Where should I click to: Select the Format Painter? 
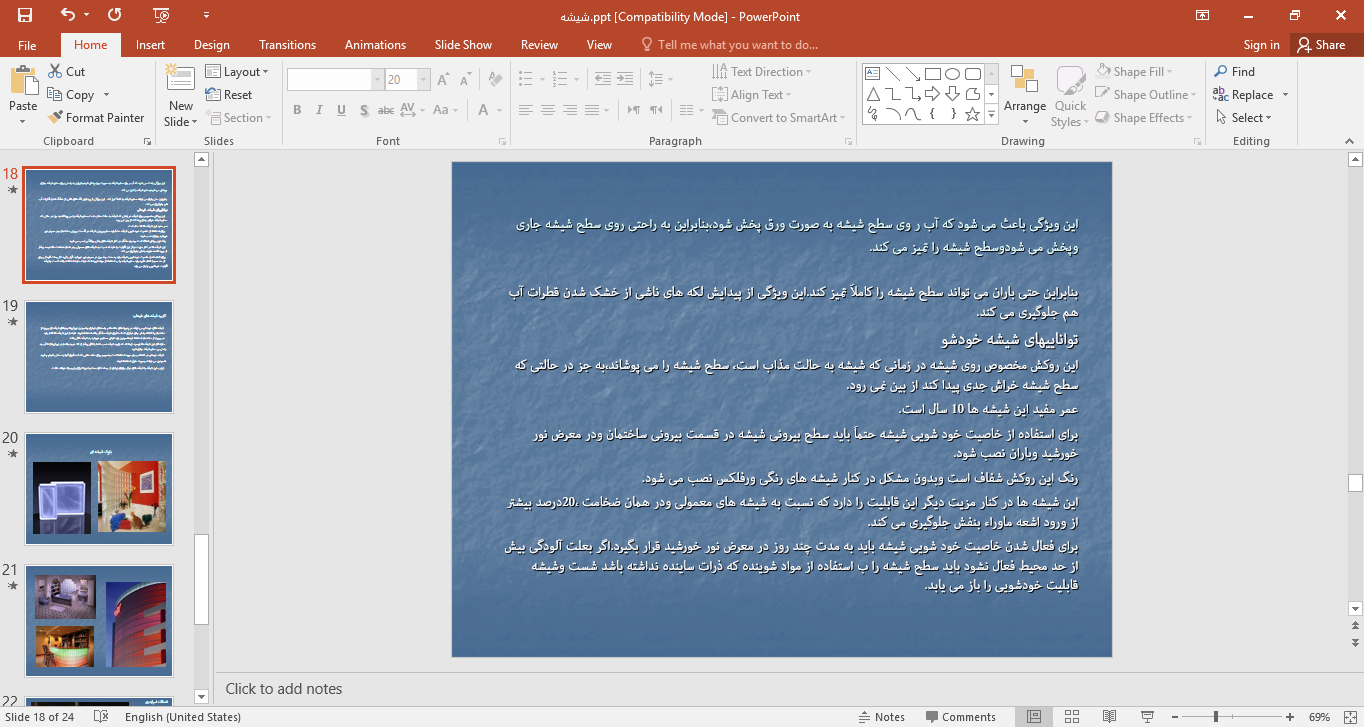coord(96,118)
